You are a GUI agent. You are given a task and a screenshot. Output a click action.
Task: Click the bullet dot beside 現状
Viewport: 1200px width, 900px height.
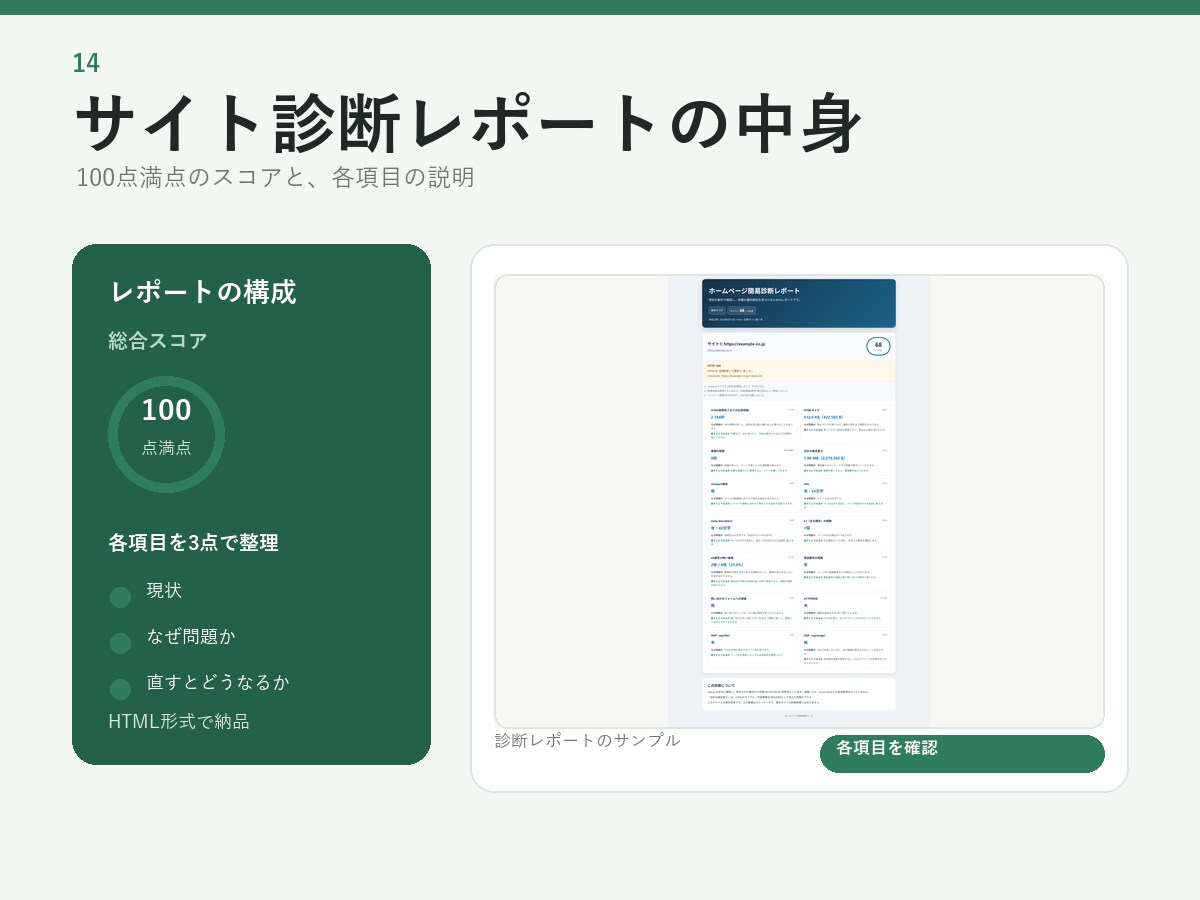(x=120, y=597)
